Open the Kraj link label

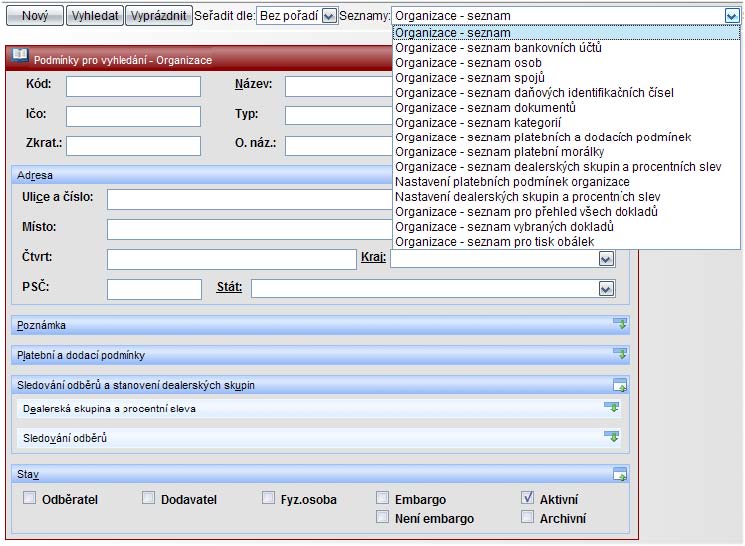point(373,257)
